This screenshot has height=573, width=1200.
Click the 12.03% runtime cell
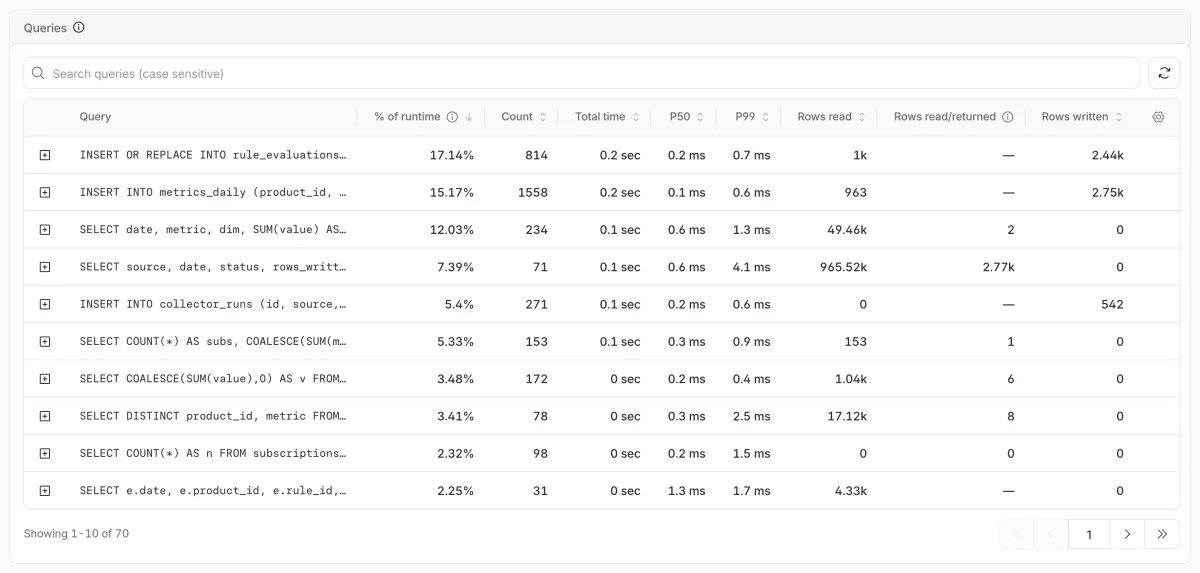click(452, 230)
